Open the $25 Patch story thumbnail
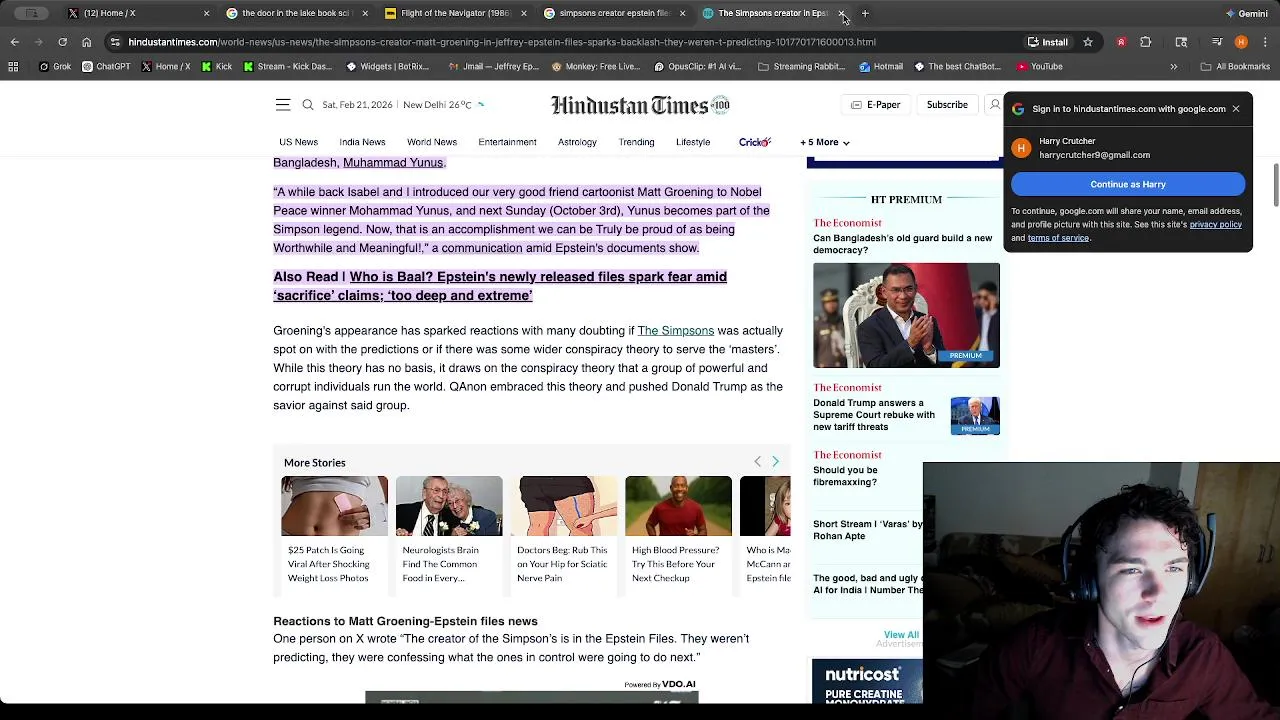 pos(334,506)
